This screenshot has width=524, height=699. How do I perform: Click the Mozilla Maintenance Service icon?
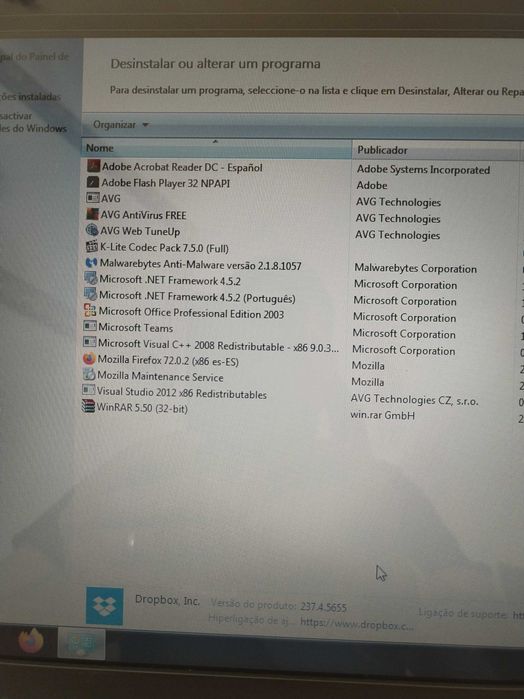[x=89, y=374]
